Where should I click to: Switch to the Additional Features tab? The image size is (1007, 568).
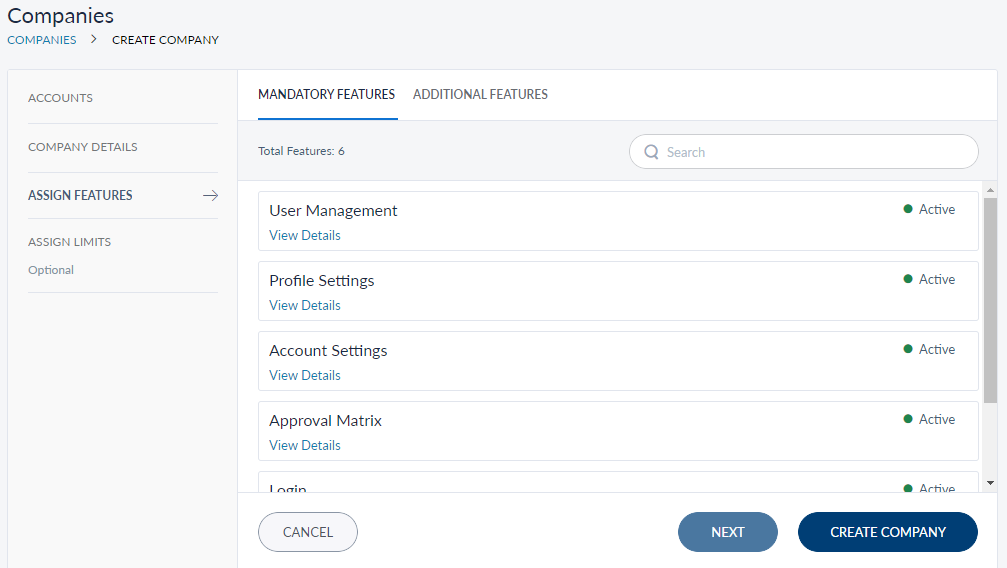480,94
